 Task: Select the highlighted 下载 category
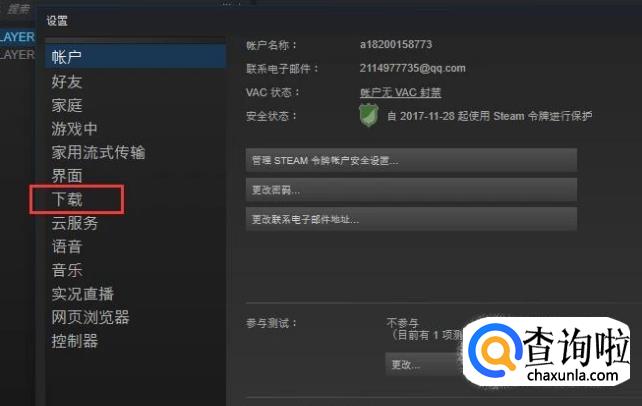pos(77,199)
